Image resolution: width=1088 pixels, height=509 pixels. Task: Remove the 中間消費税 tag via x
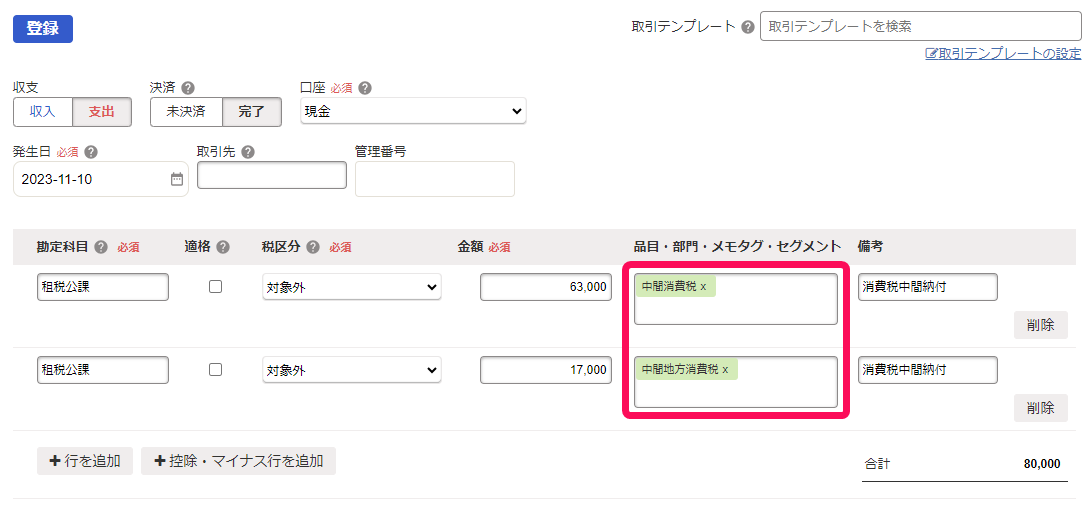[x=704, y=286]
